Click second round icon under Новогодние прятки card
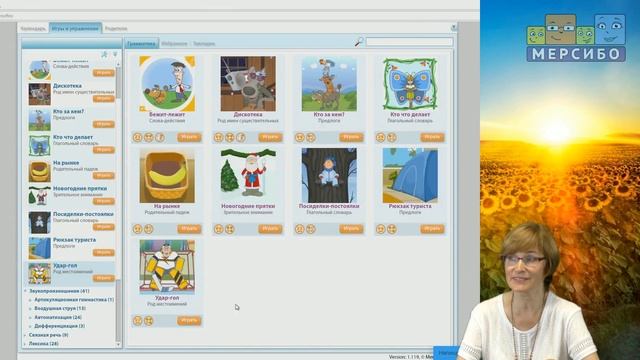The image size is (640, 360). pos(230,229)
